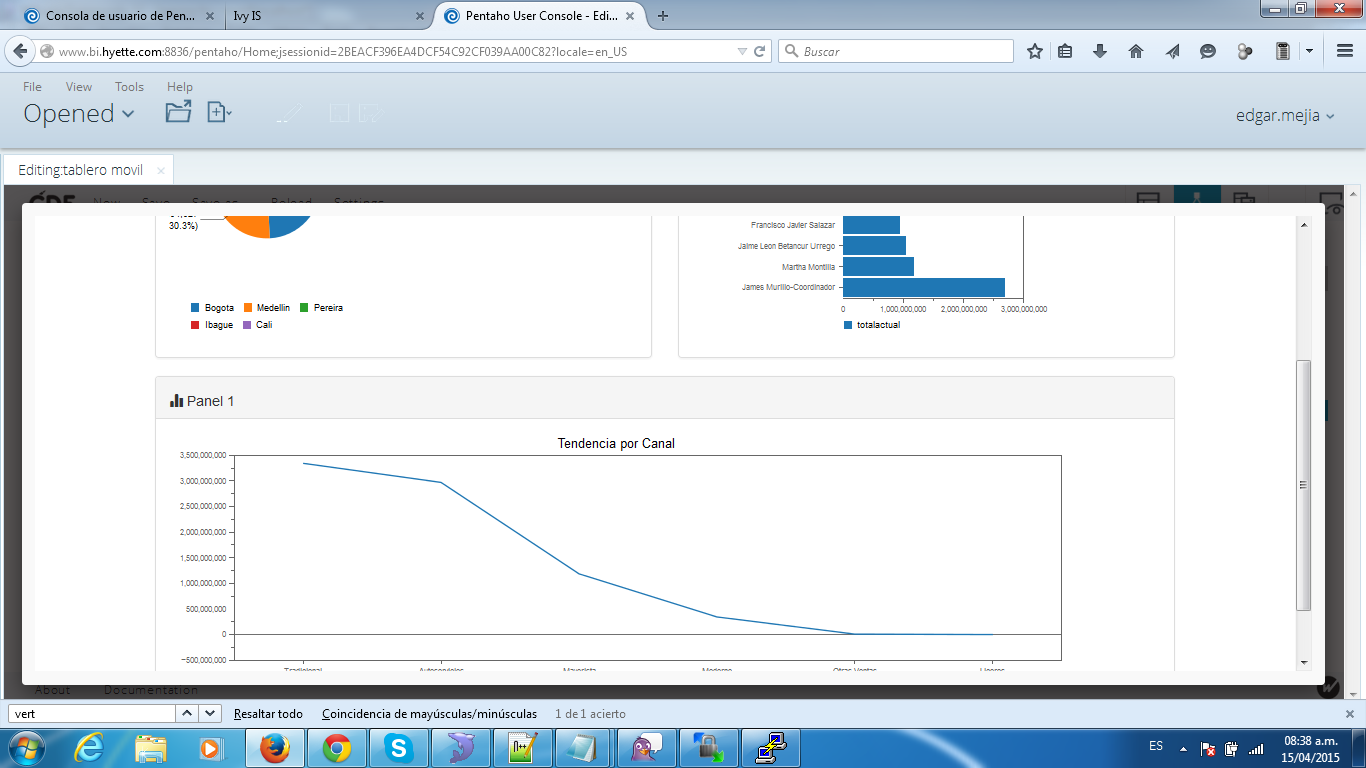
Task: Click the Pentaho new document icon
Action: (x=219, y=112)
